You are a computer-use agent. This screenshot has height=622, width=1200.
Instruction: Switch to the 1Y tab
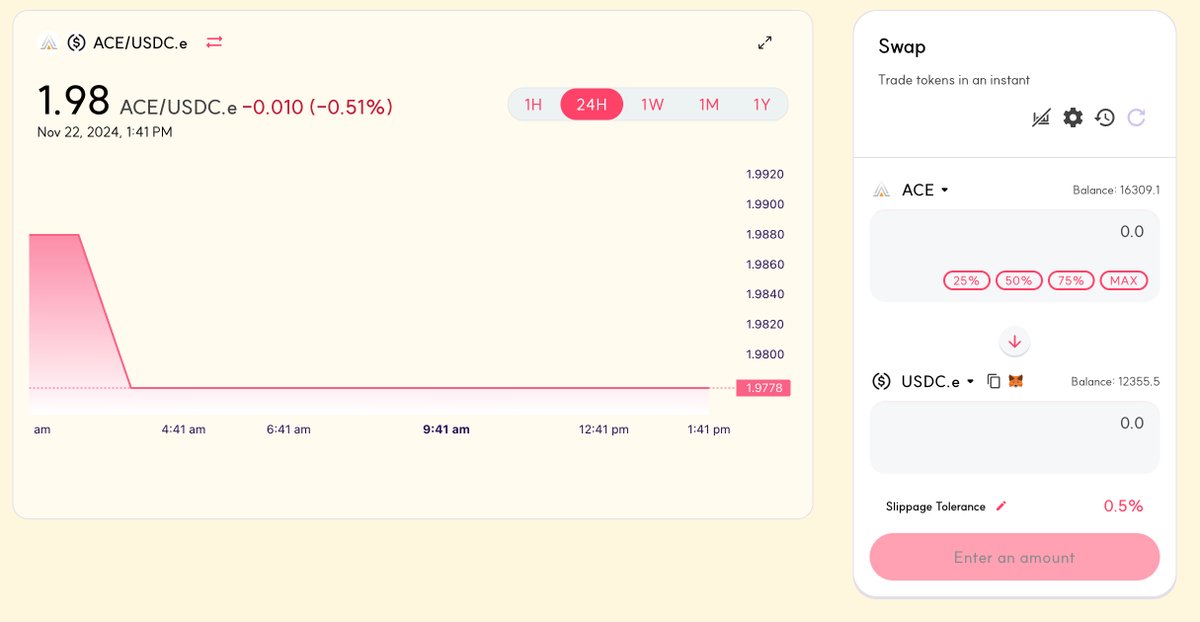762,104
